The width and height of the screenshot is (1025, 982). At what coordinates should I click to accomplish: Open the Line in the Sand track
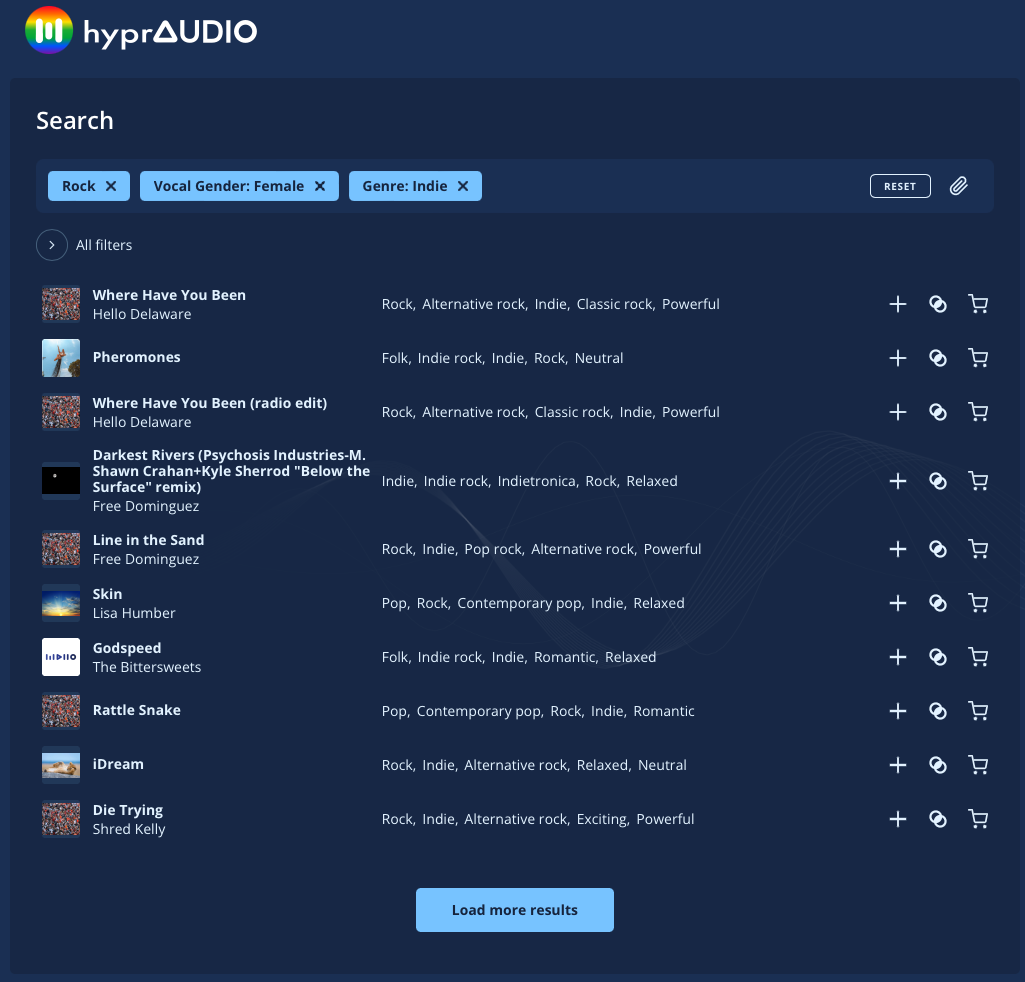(x=148, y=540)
